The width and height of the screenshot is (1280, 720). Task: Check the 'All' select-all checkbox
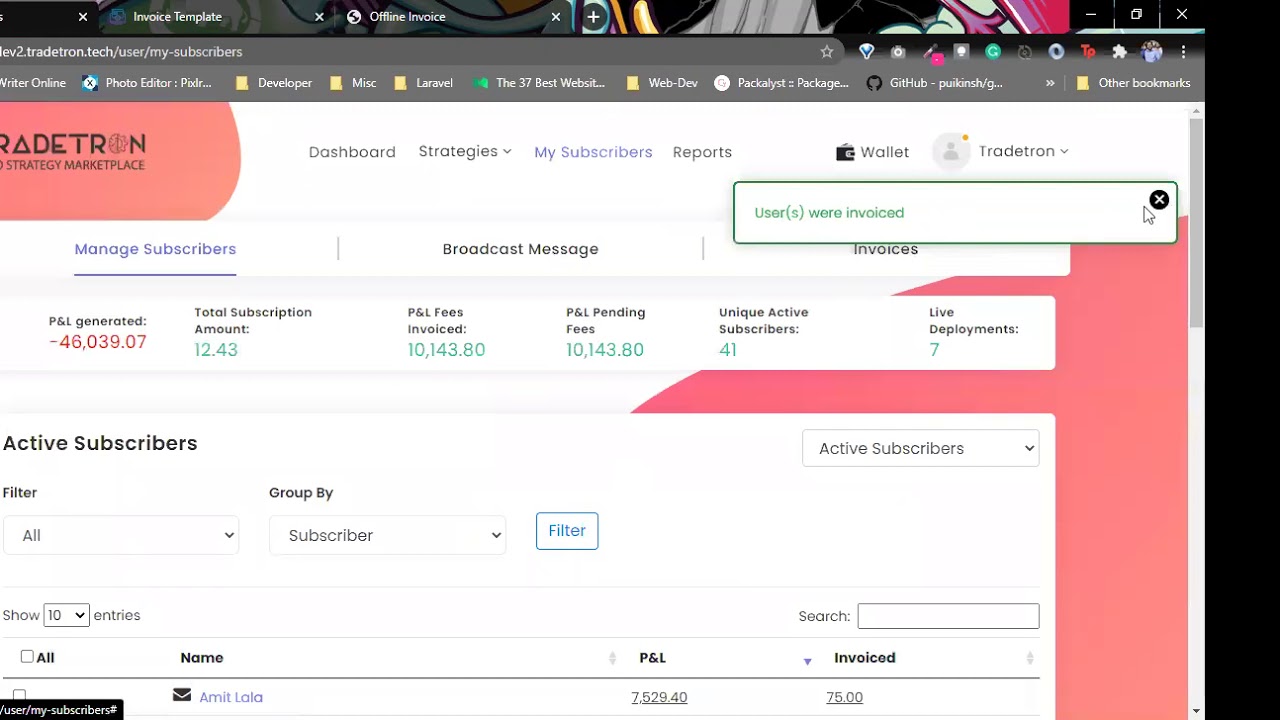pyautogui.click(x=27, y=657)
